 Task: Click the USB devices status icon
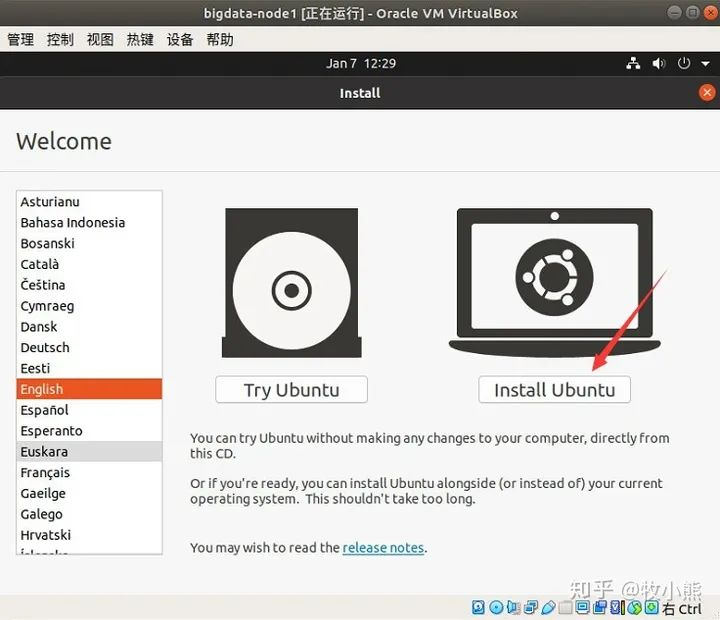(548, 607)
